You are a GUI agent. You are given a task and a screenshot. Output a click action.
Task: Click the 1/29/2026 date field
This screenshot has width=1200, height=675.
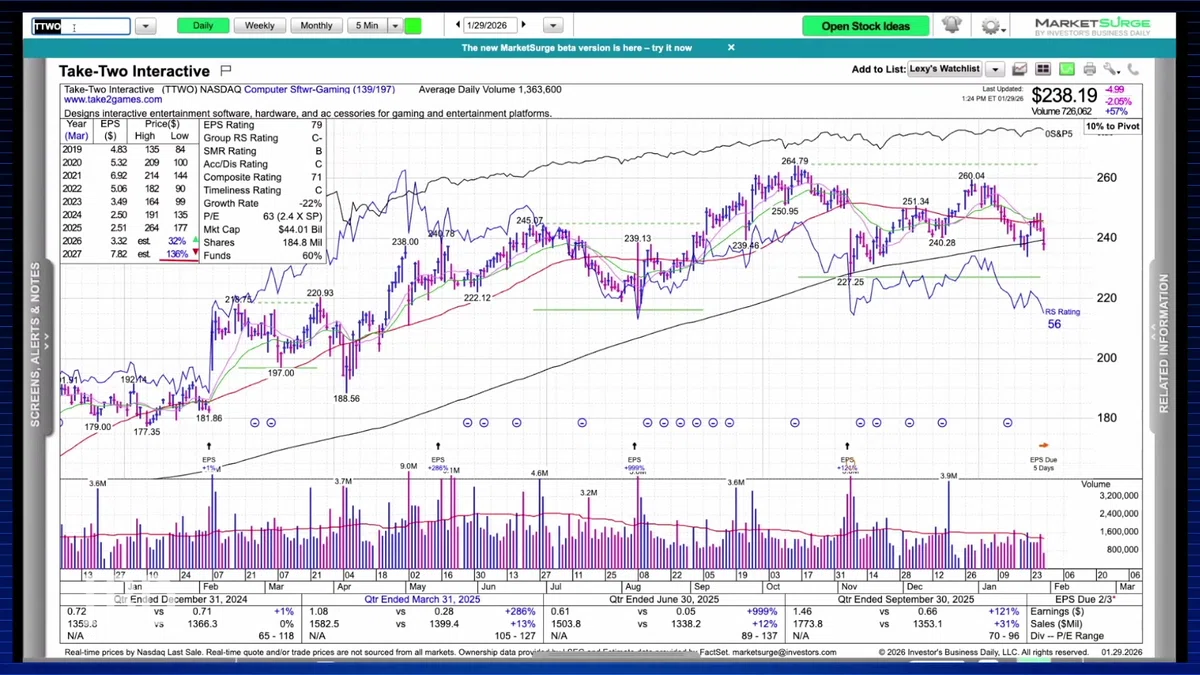pos(491,25)
